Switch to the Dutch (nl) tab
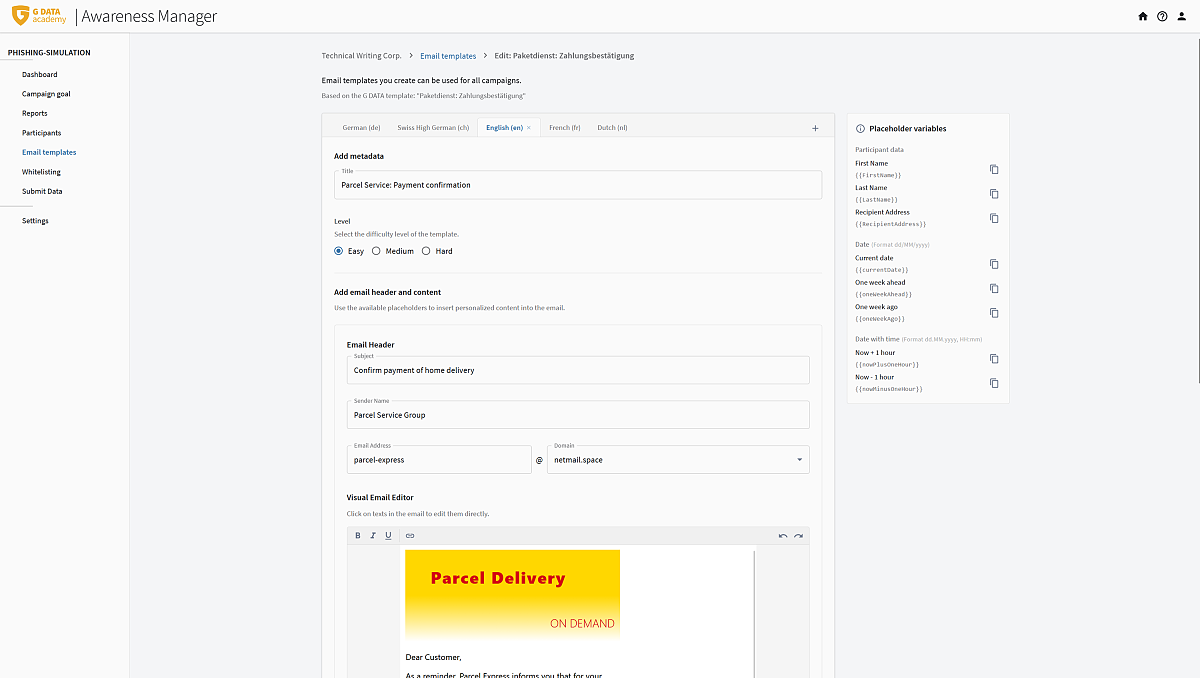Viewport: 1200px width, 678px height. [x=612, y=128]
